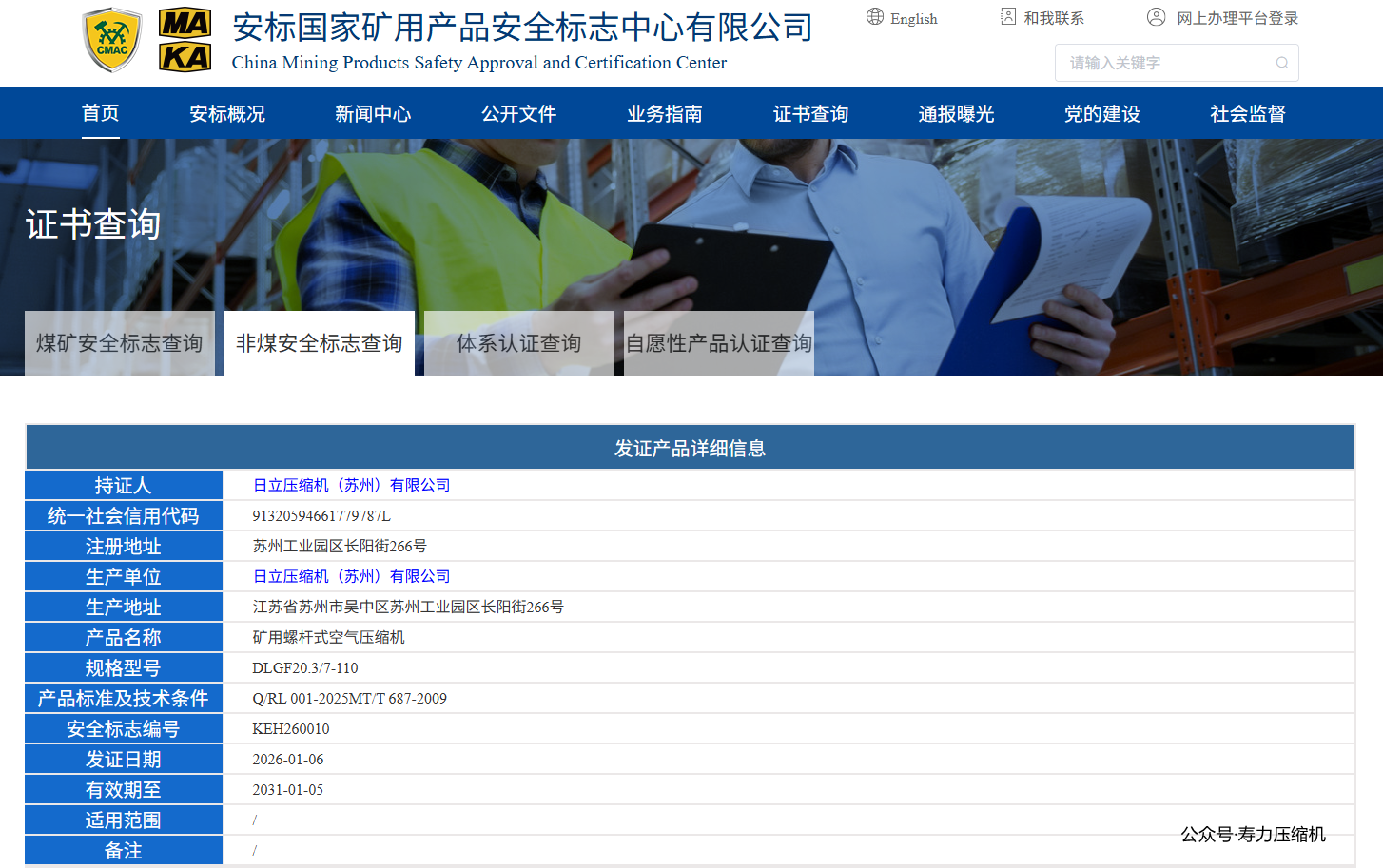Image resolution: width=1383 pixels, height=868 pixels.
Task: Click the contact icon beside 和我联系
Action: 1008,17
